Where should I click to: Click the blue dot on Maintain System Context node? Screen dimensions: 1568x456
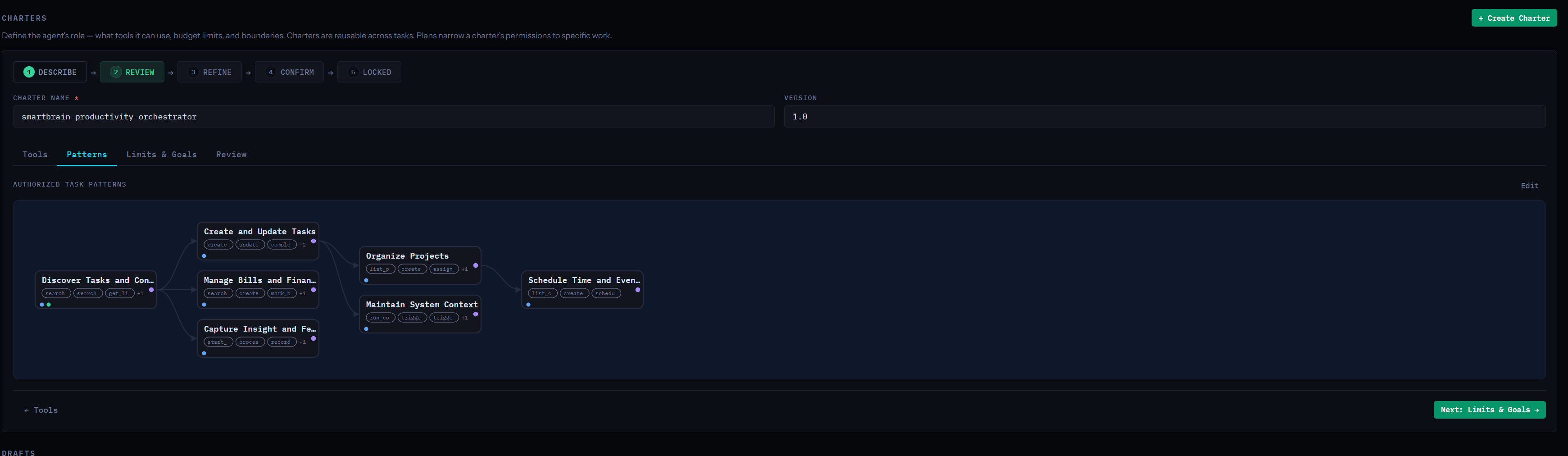point(366,329)
